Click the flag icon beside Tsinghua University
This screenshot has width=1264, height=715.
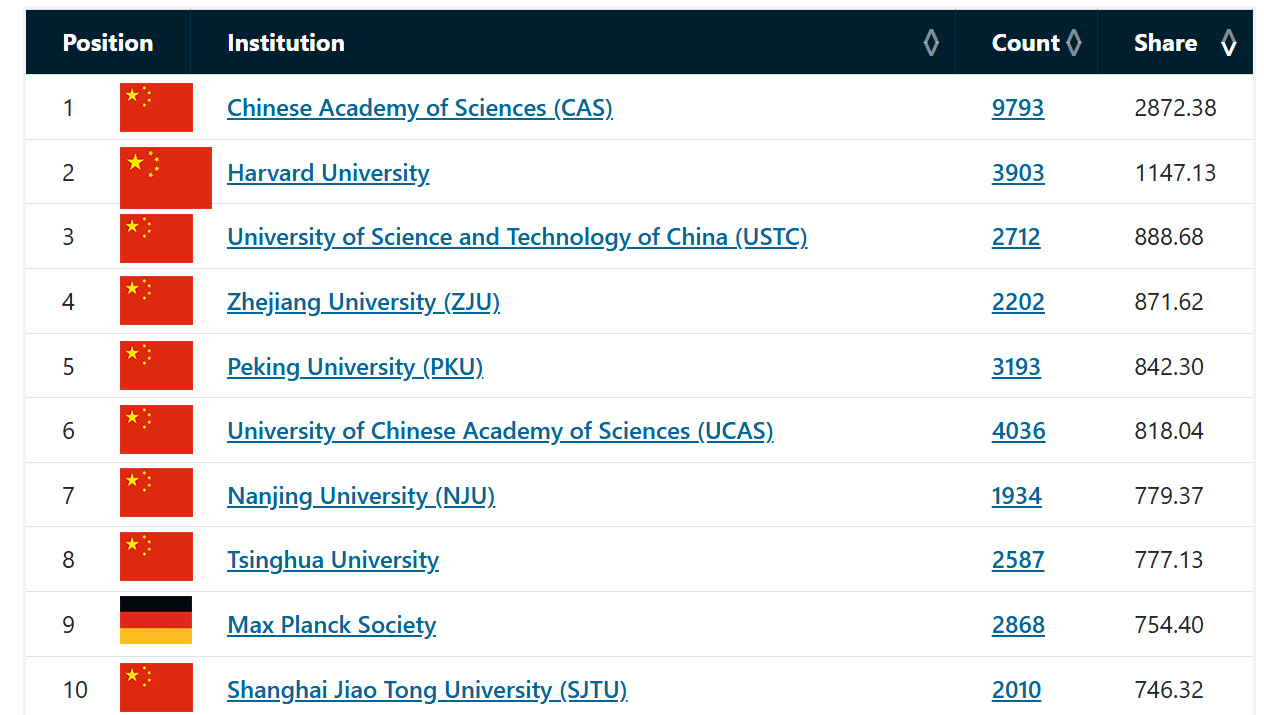tap(156, 557)
